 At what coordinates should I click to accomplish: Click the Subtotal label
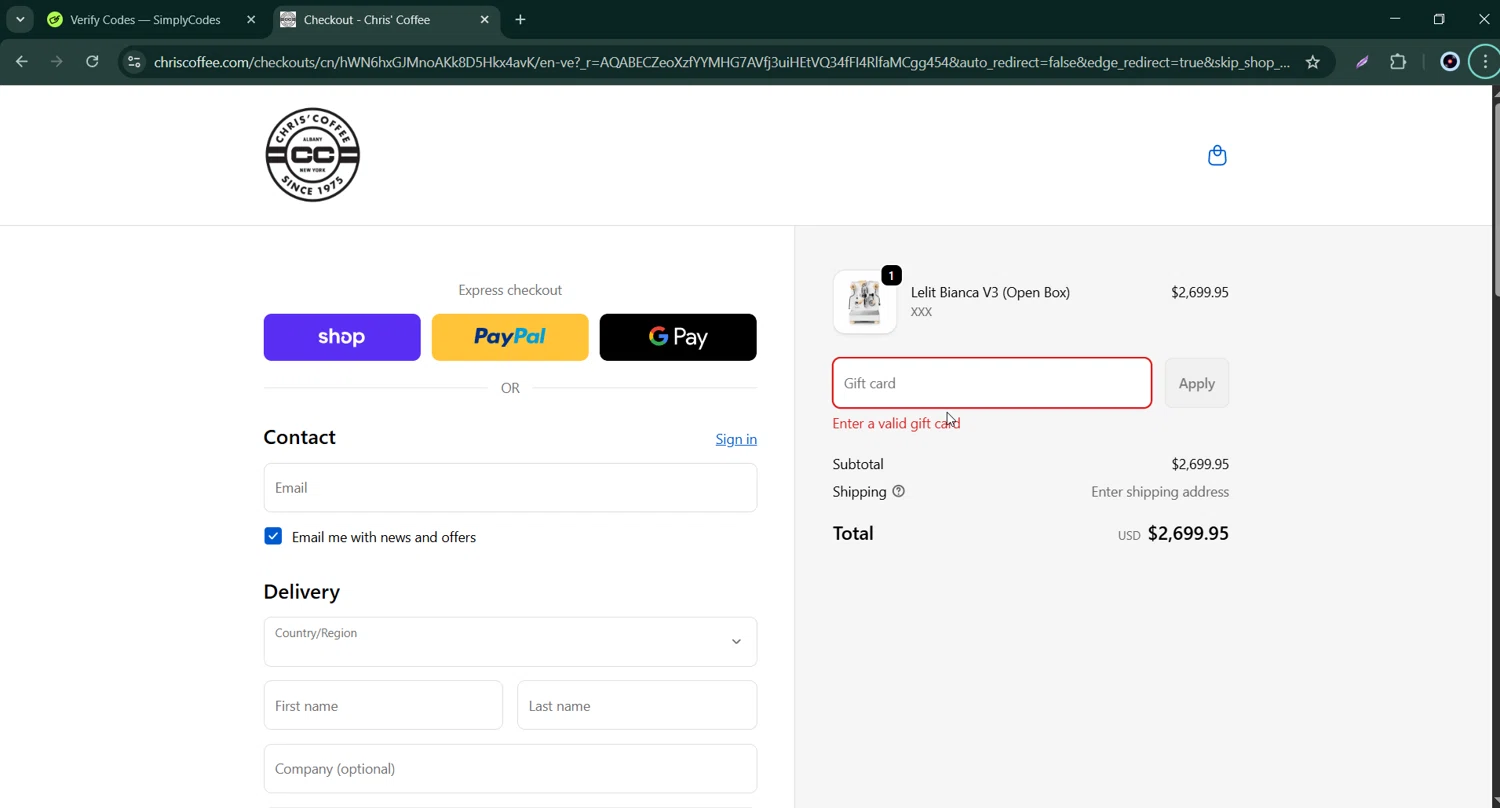[x=858, y=464]
